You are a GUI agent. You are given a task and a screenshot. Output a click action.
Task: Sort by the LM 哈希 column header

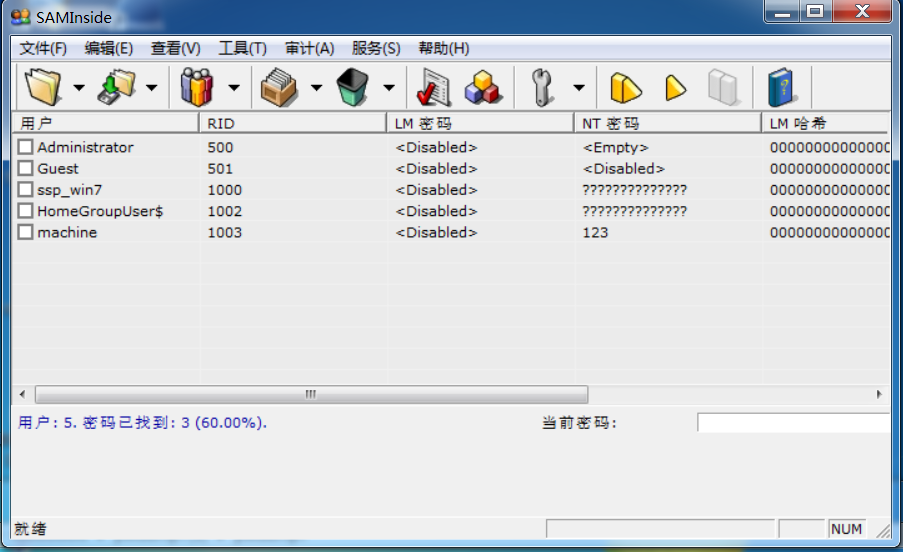click(826, 123)
